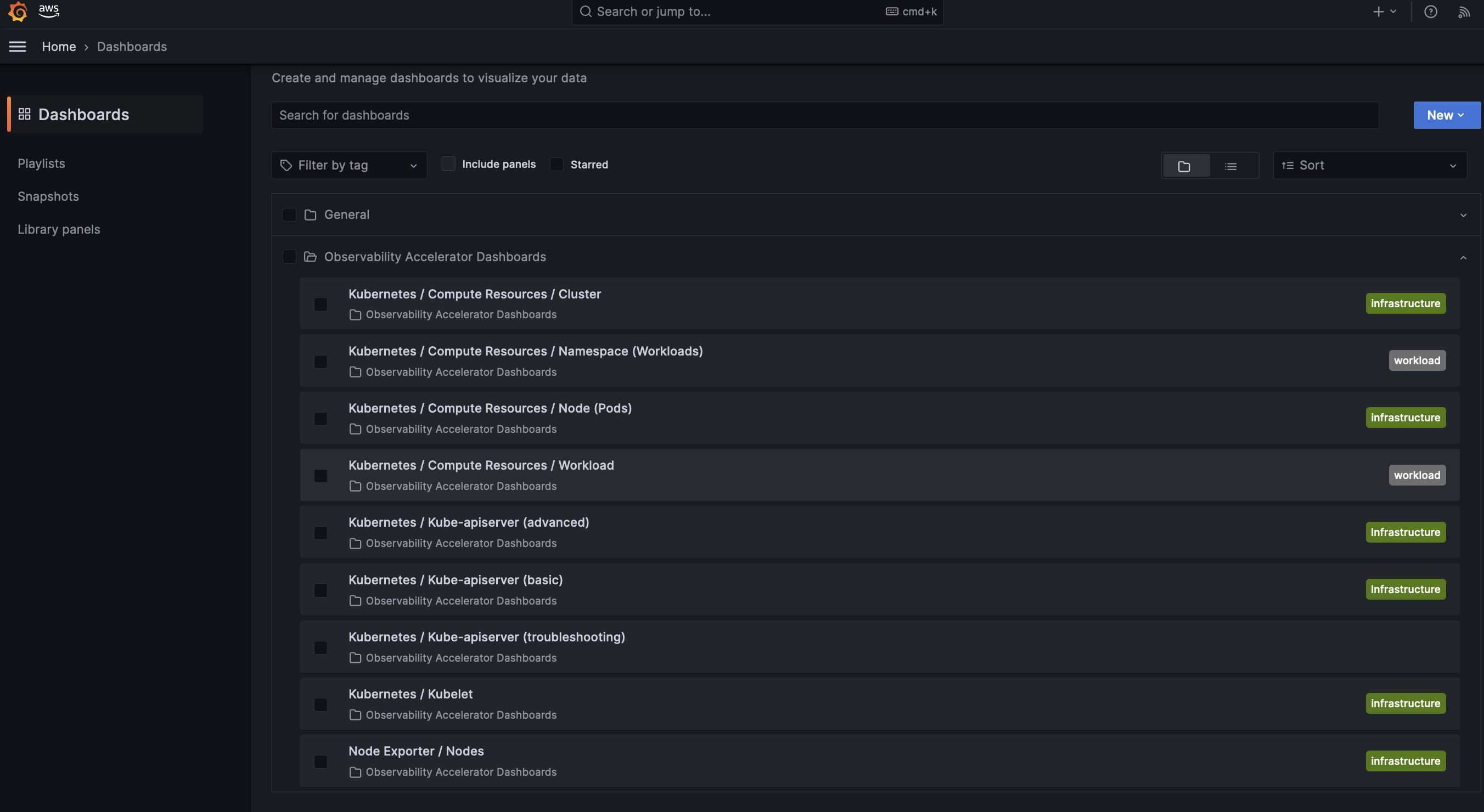This screenshot has width=1484, height=812.
Task: Click the hamburger menu icon
Action: point(17,46)
